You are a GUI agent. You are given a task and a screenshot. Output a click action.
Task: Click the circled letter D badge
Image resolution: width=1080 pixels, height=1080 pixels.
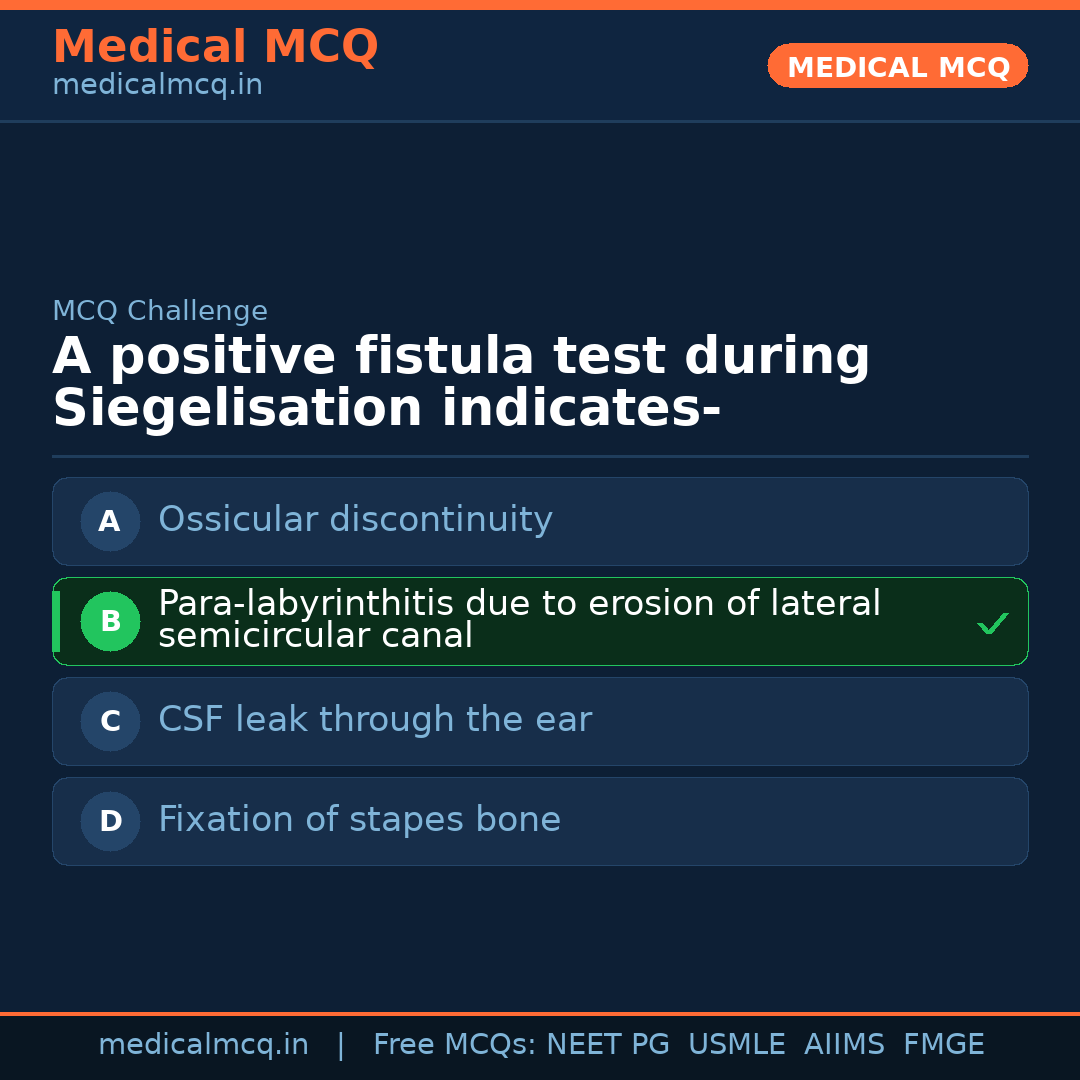pos(110,821)
